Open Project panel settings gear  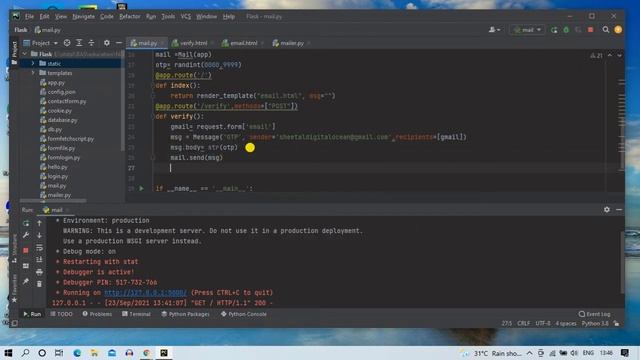click(107, 43)
